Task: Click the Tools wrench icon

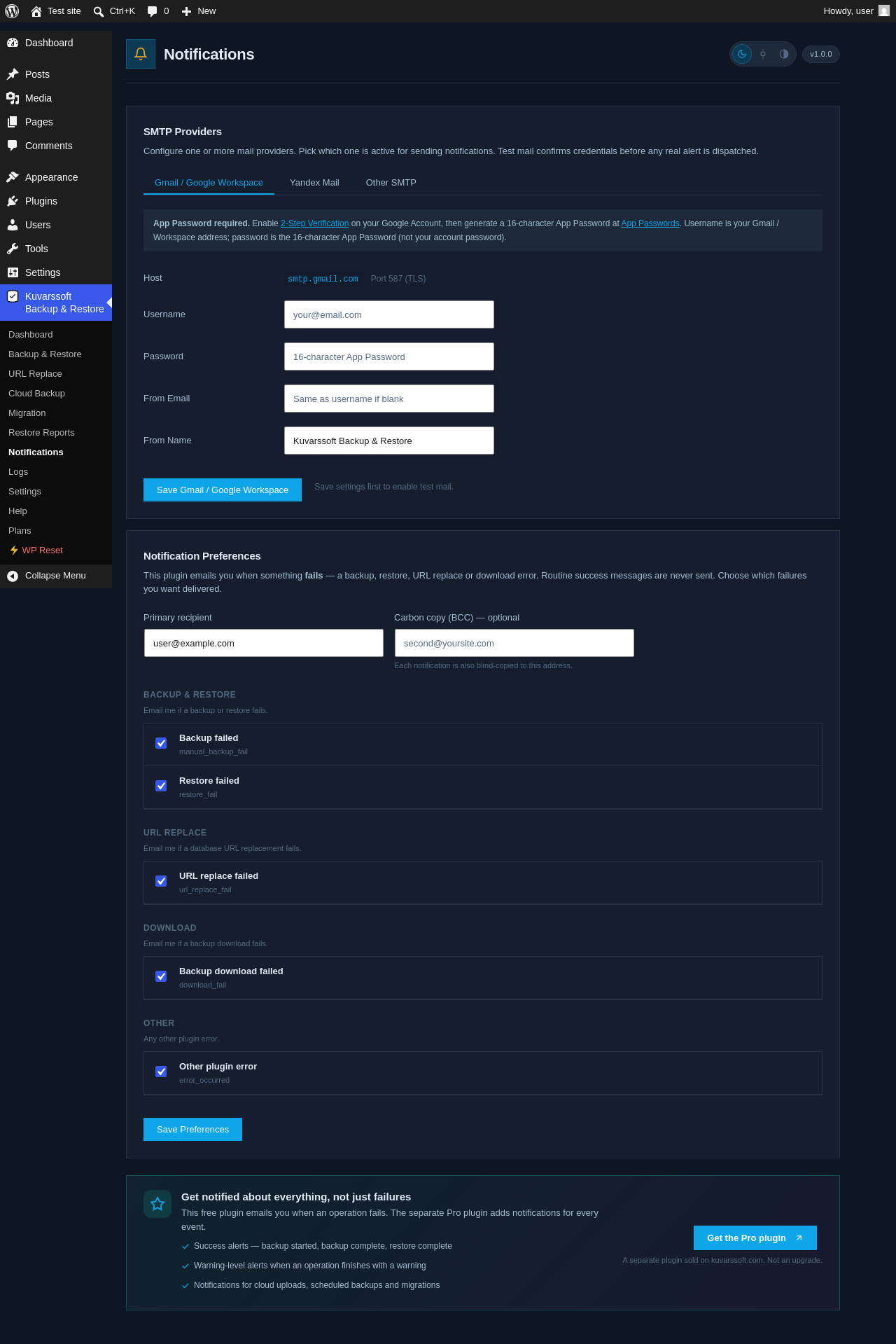Action: [x=13, y=249]
